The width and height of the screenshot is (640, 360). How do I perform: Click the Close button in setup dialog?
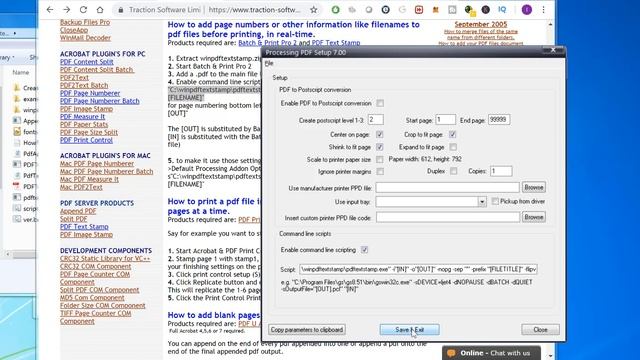540,329
